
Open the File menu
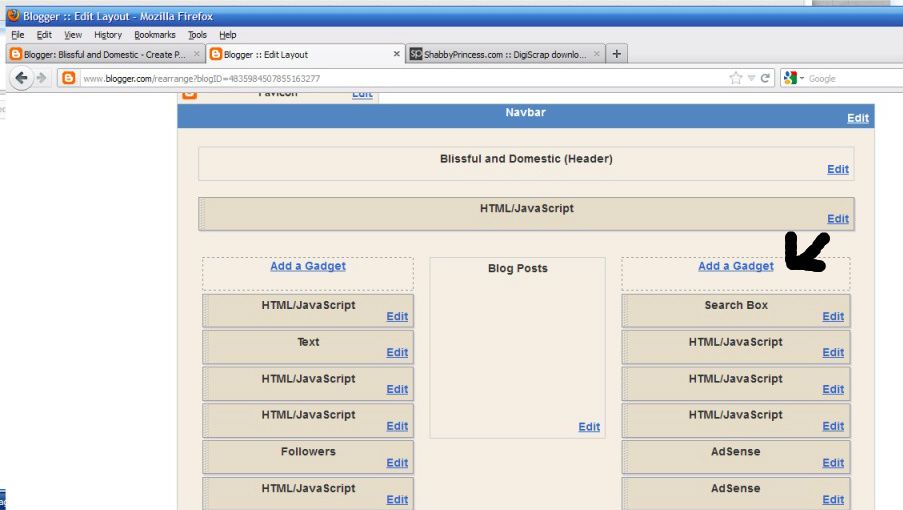point(18,35)
